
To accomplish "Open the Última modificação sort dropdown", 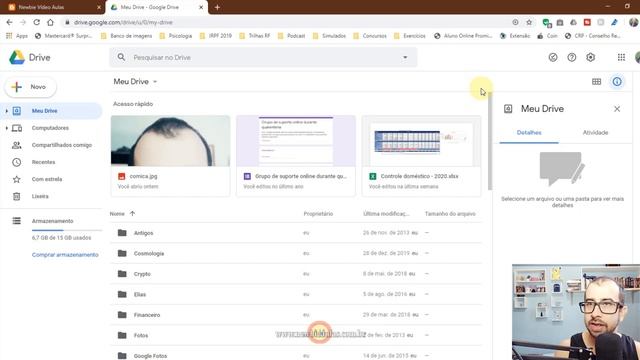I will 386,214.
